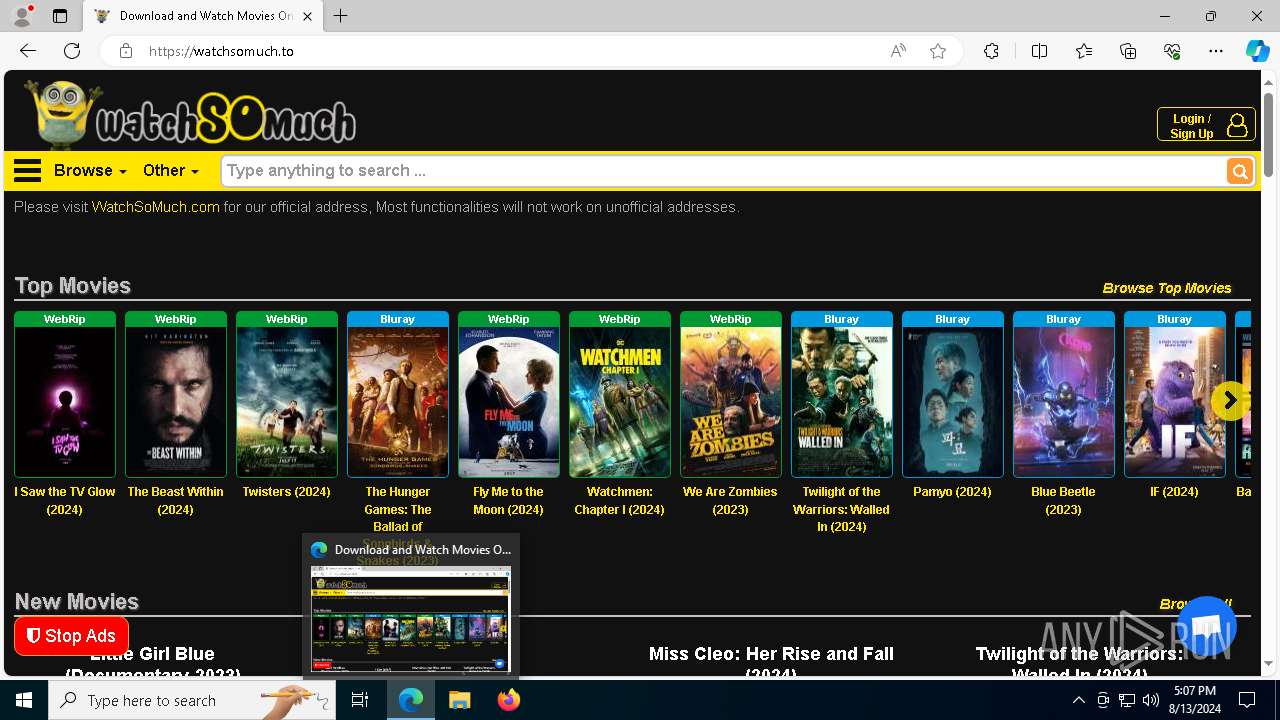Refresh the page
Image resolution: width=1280 pixels, height=720 pixels.
tap(72, 51)
